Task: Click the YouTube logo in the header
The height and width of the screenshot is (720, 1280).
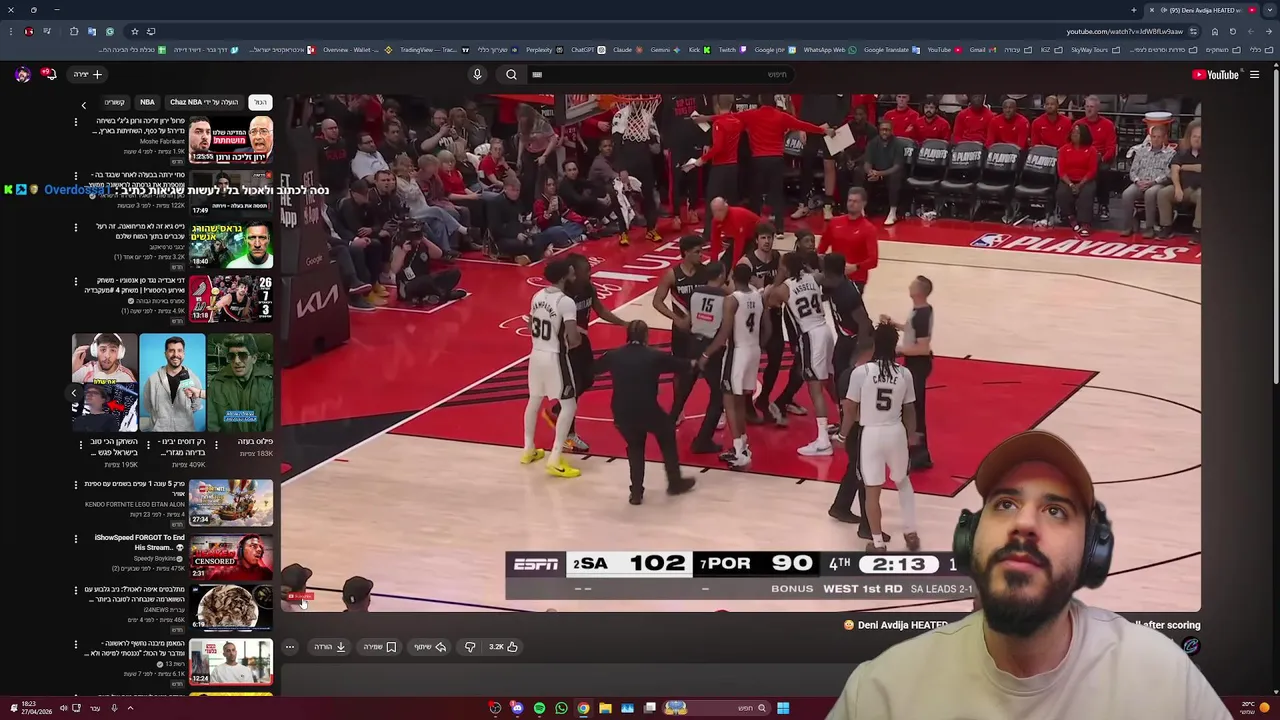Action: tap(1215, 74)
